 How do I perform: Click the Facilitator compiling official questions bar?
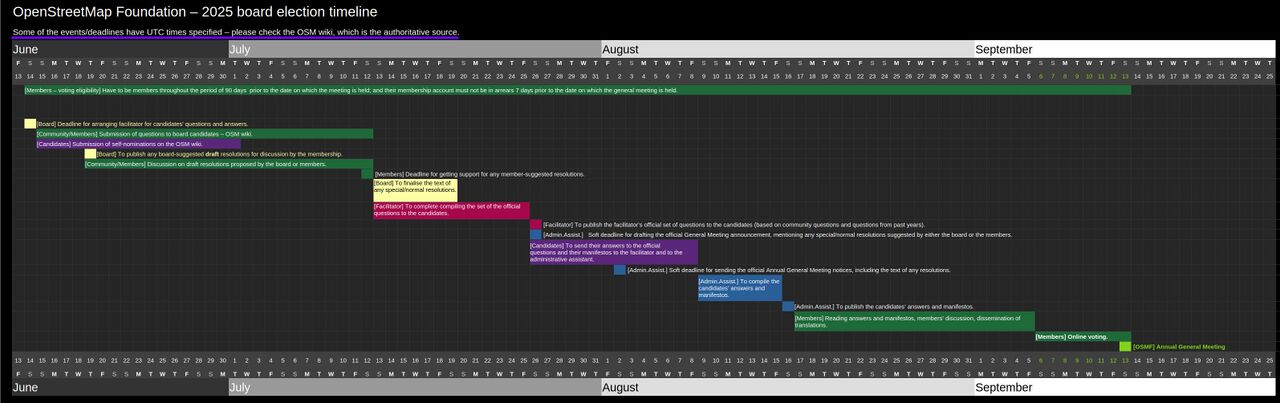tap(451, 210)
